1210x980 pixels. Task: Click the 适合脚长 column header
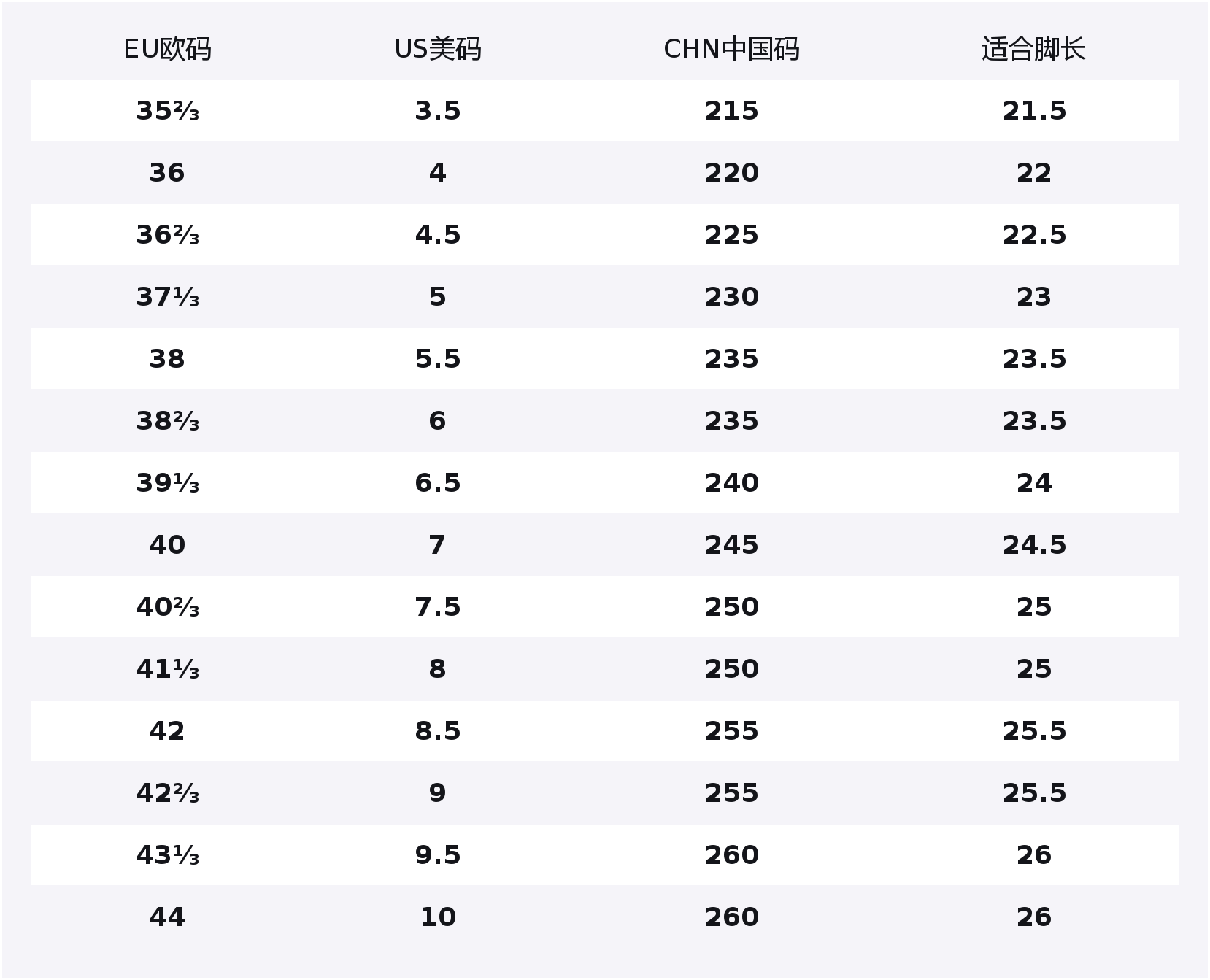point(1033,49)
